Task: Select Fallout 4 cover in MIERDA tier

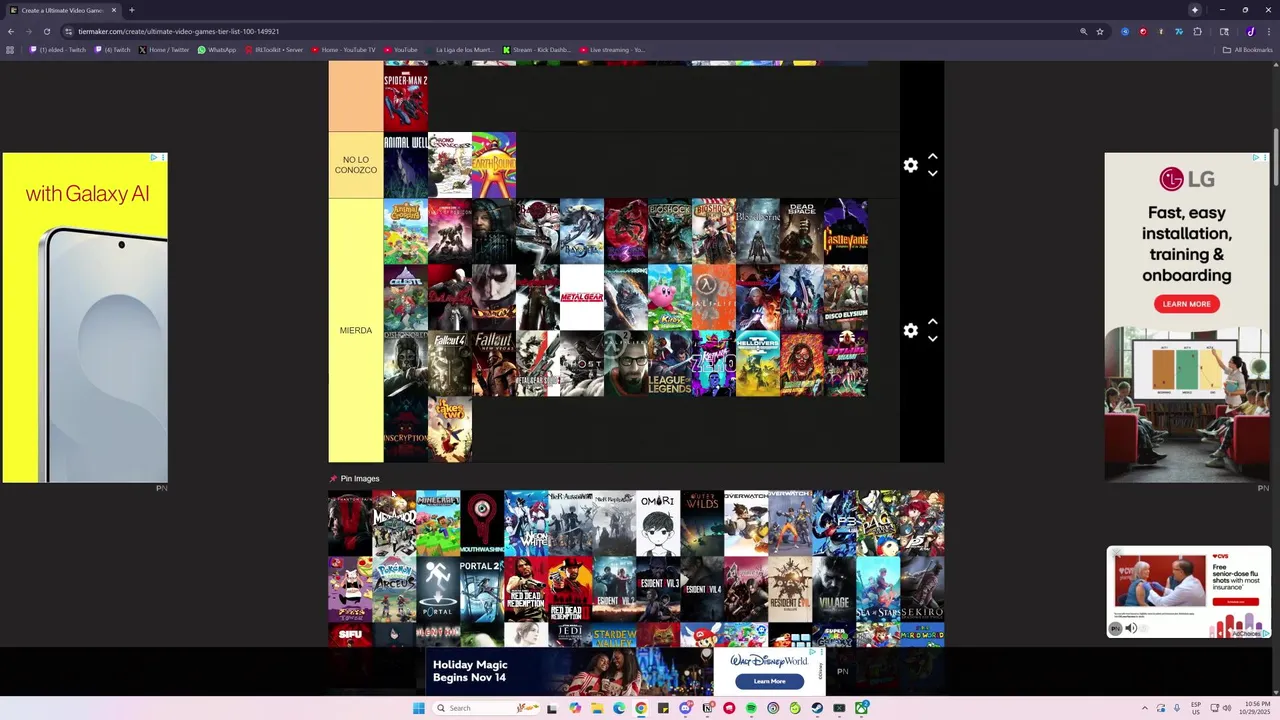Action: [450, 364]
